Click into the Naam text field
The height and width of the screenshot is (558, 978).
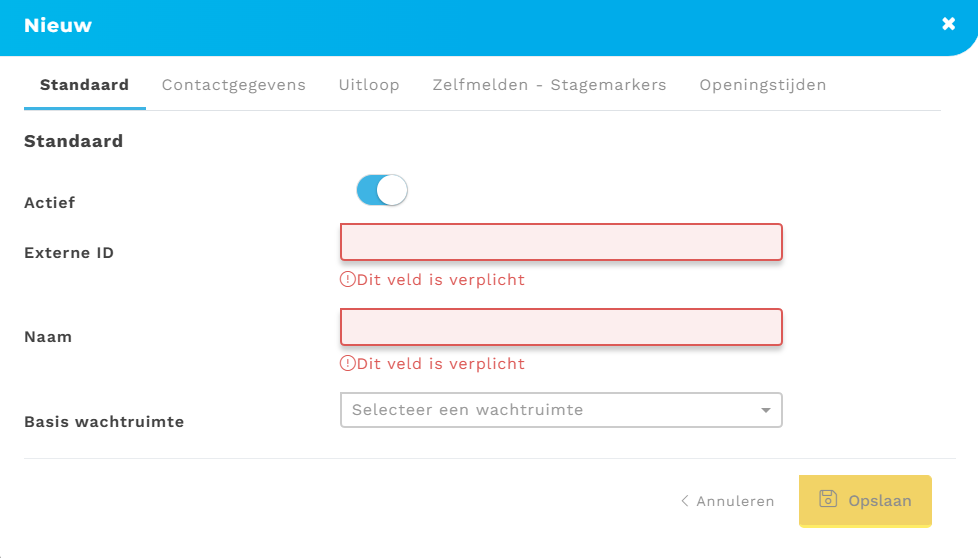tap(561, 327)
